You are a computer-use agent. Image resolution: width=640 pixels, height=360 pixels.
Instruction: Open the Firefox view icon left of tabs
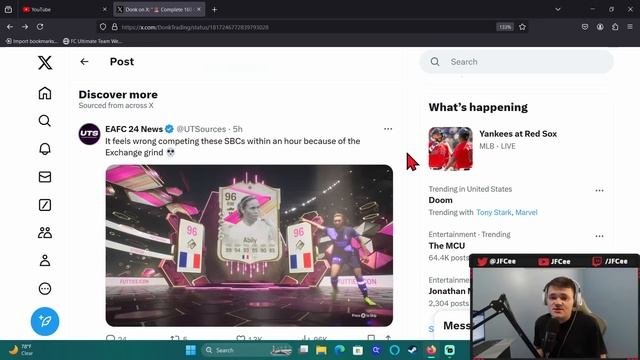tap(8, 9)
